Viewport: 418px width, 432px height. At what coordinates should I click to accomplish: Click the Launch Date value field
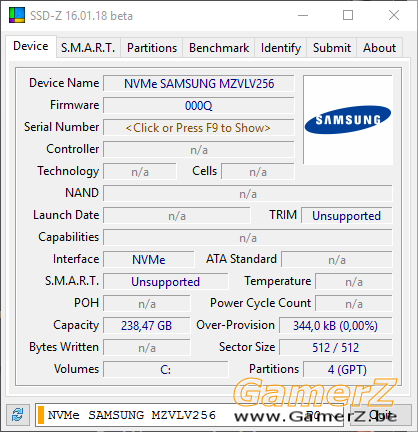coord(177,216)
